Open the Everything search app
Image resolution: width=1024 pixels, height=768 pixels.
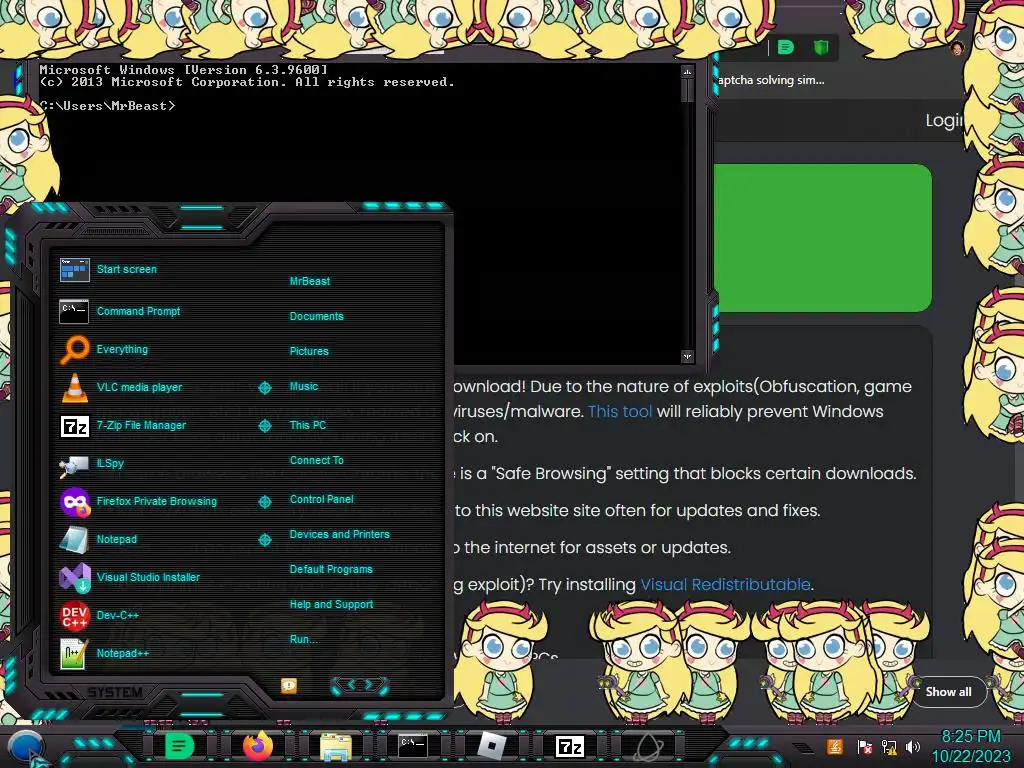(x=104, y=349)
